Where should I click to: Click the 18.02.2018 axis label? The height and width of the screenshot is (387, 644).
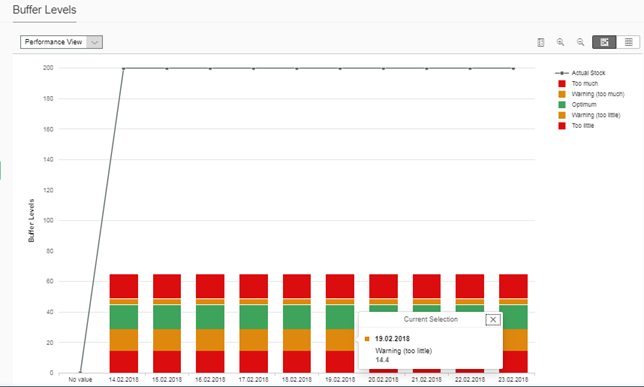click(x=297, y=380)
